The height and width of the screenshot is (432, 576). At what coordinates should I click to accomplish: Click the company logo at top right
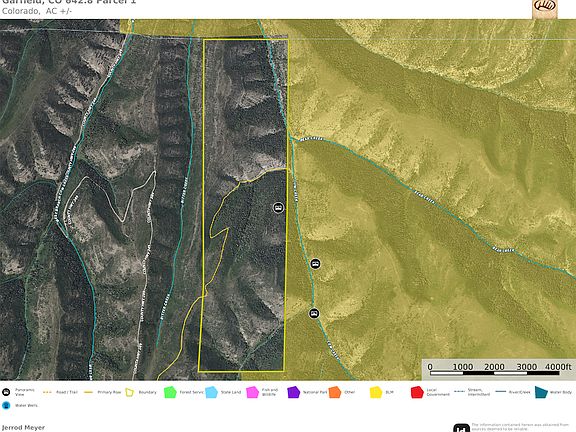tap(545, 9)
